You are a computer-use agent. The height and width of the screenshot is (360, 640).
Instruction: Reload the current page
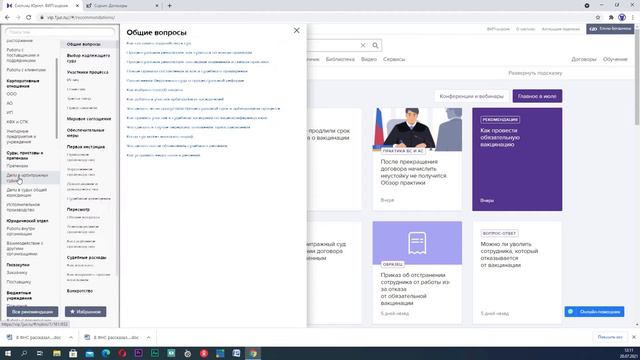point(29,18)
